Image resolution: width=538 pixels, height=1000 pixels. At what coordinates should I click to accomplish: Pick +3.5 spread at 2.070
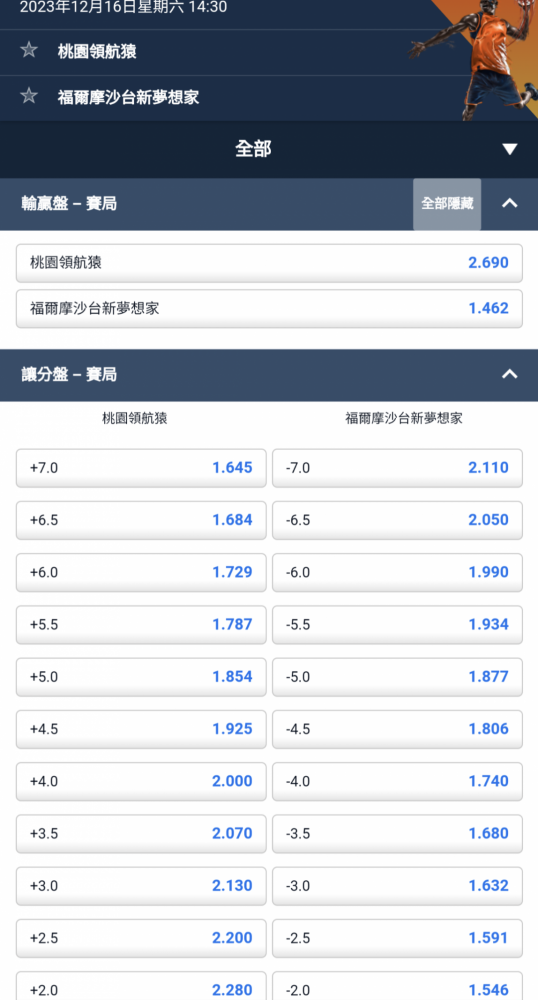point(141,834)
